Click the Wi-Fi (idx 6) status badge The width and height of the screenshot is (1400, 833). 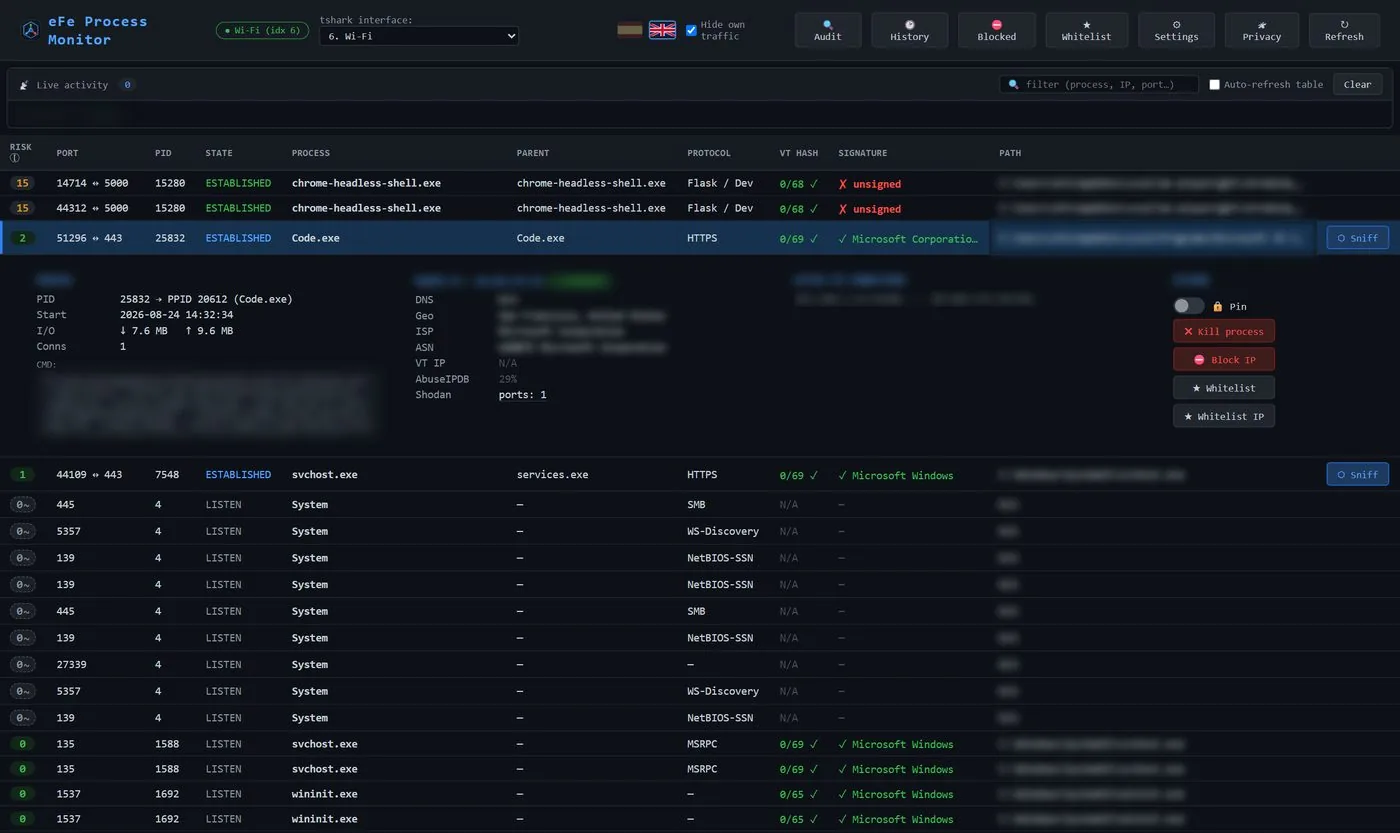pyautogui.click(x=262, y=30)
